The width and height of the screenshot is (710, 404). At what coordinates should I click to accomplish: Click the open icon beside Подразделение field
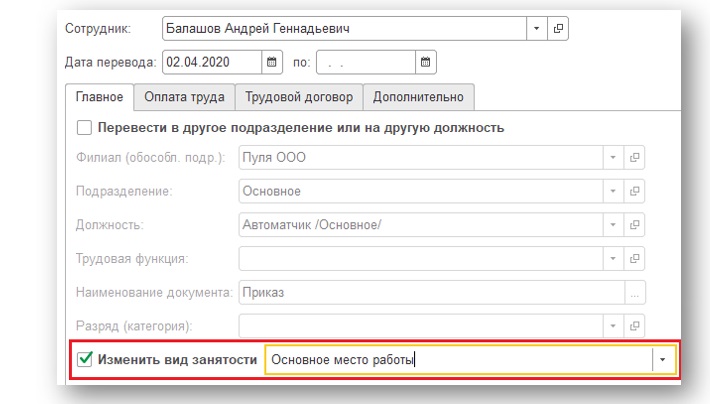[x=633, y=191]
